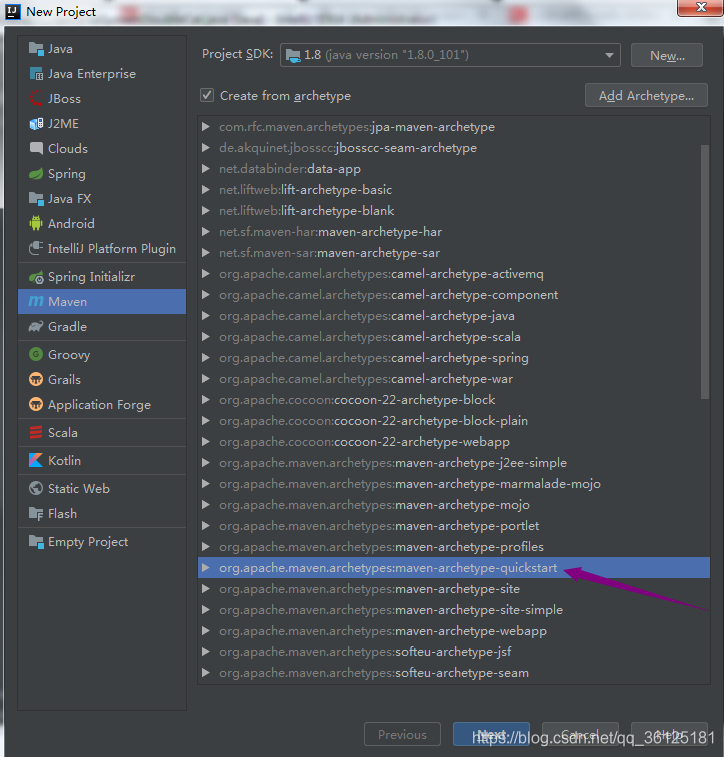Click the SDK folder icon in combo box
This screenshot has height=757, width=724.
293,56
